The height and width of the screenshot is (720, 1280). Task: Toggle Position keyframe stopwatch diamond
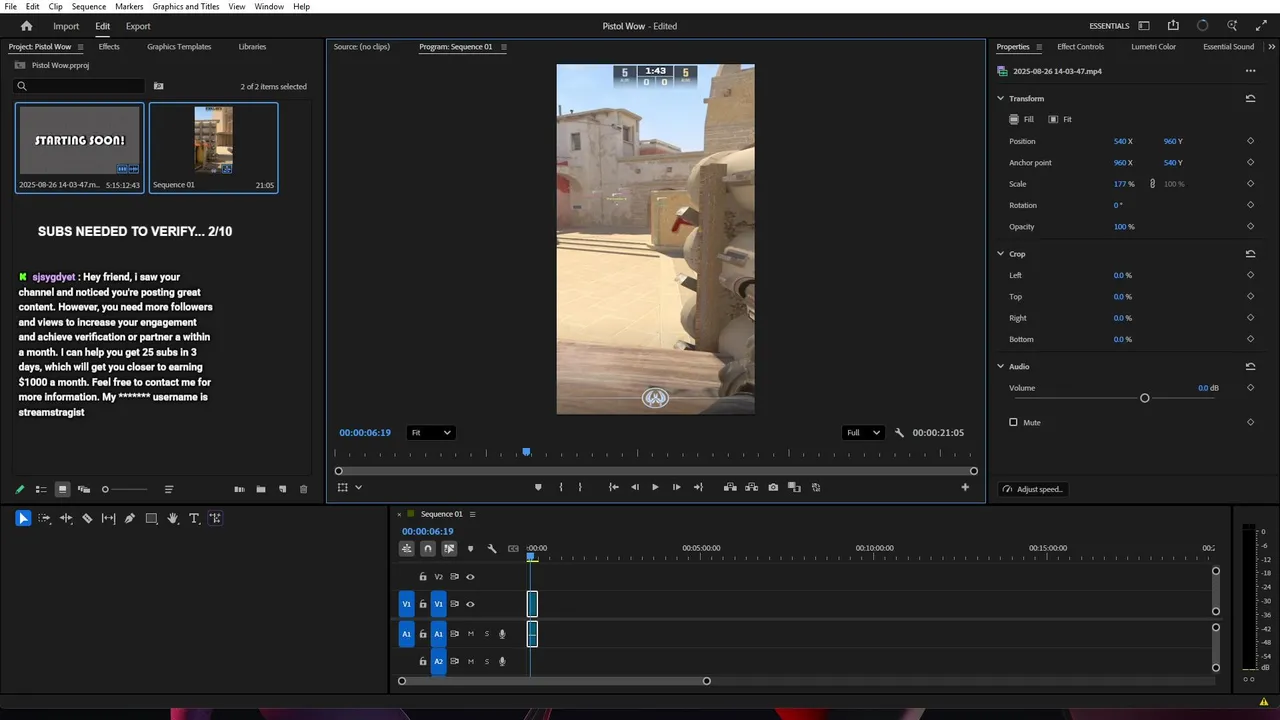pyautogui.click(x=1250, y=141)
